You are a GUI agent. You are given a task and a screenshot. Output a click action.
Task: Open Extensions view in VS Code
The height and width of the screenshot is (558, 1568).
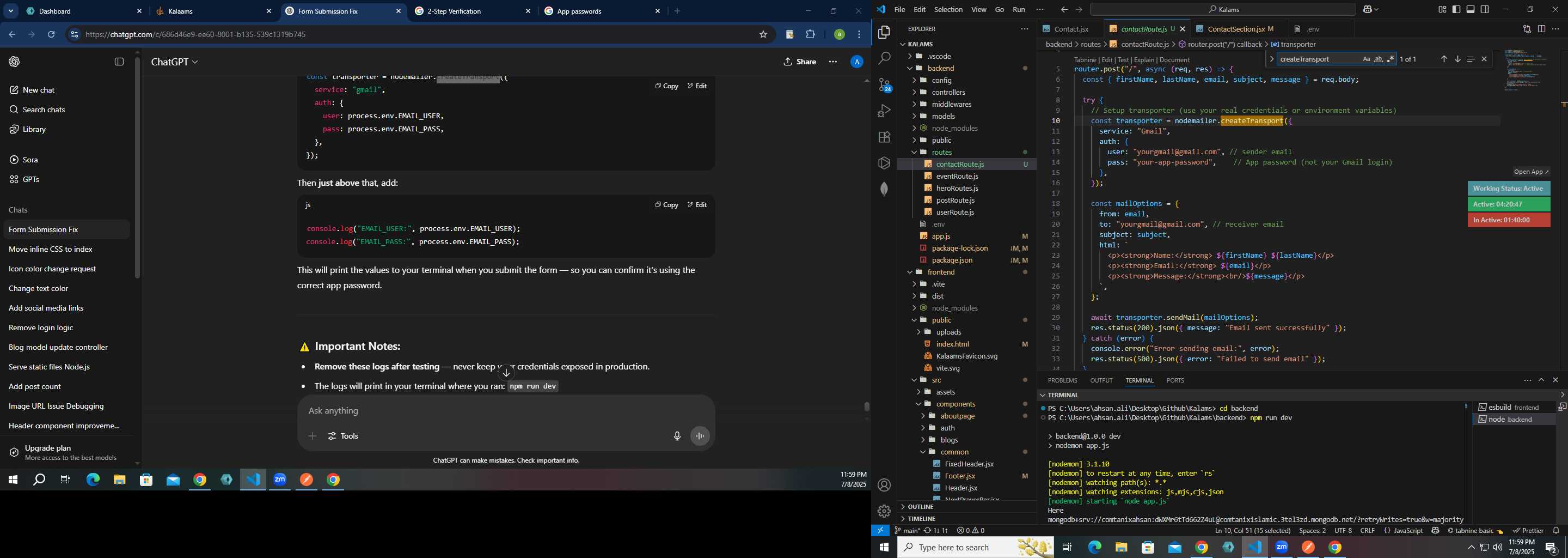coord(884,137)
